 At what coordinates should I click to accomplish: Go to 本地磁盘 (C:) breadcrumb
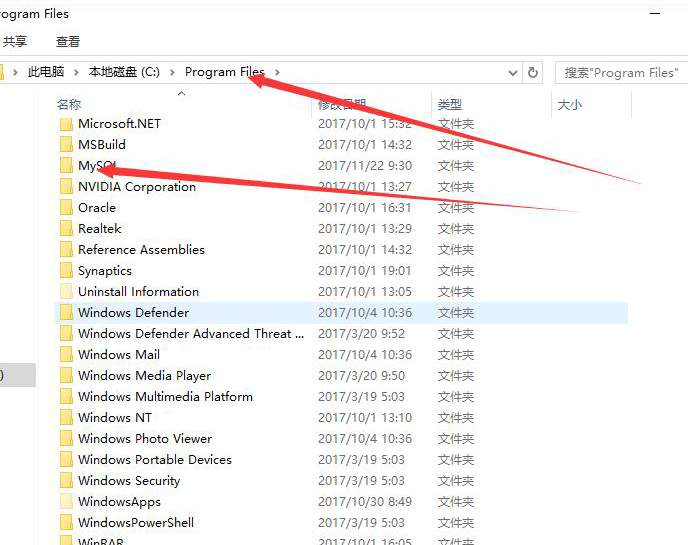pyautogui.click(x=124, y=72)
